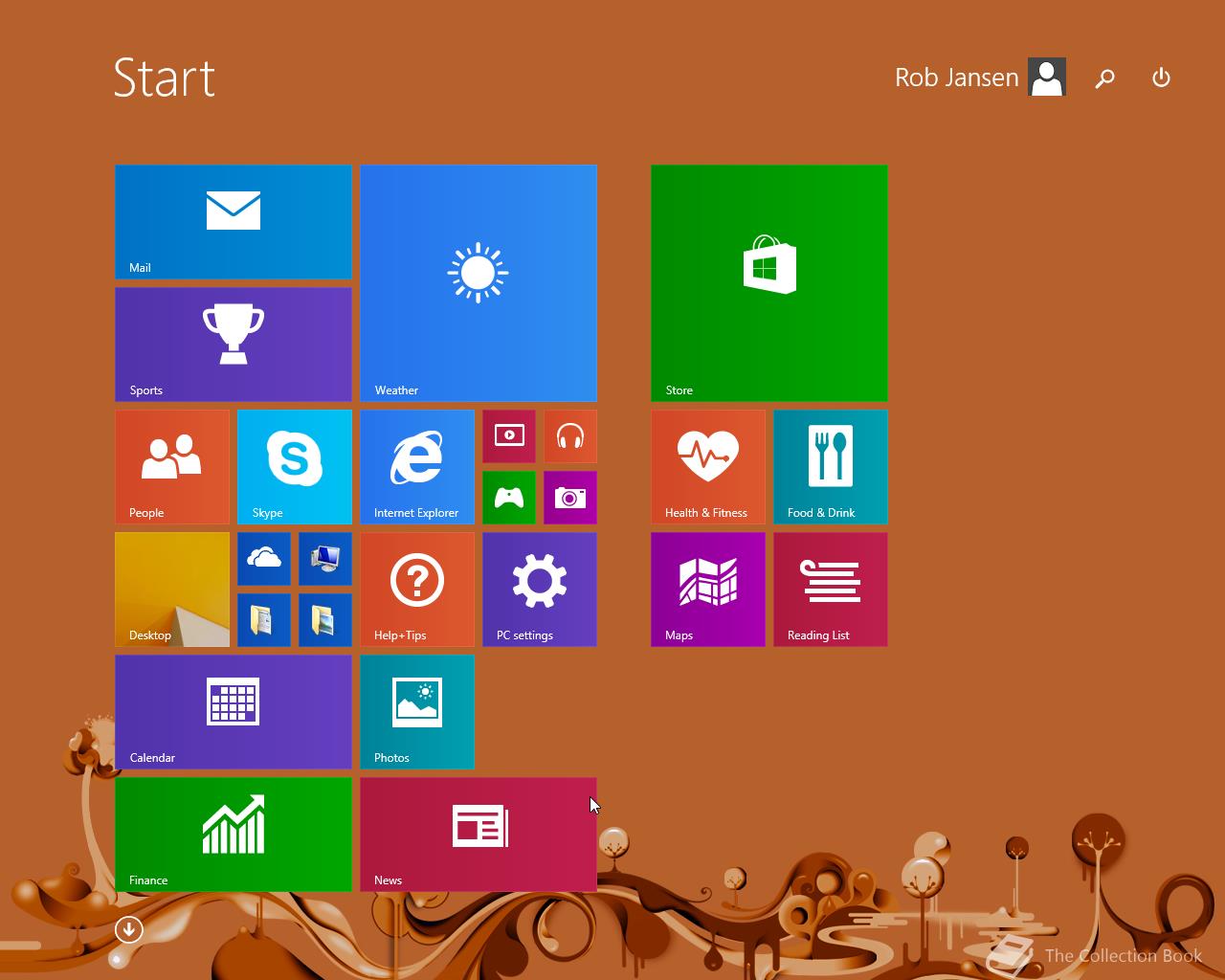Open the Weather tile
Image resolution: width=1225 pixels, height=980 pixels.
coord(479,283)
